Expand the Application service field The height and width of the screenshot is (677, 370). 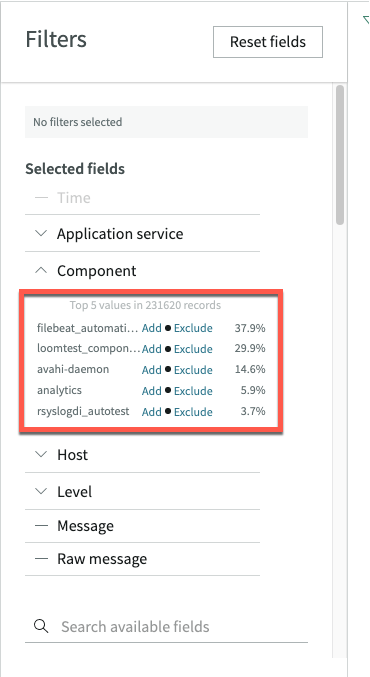41,234
